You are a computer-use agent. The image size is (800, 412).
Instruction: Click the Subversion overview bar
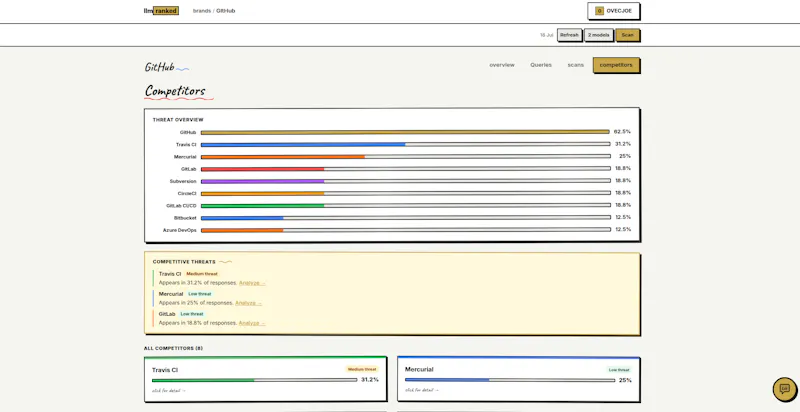(x=406, y=181)
